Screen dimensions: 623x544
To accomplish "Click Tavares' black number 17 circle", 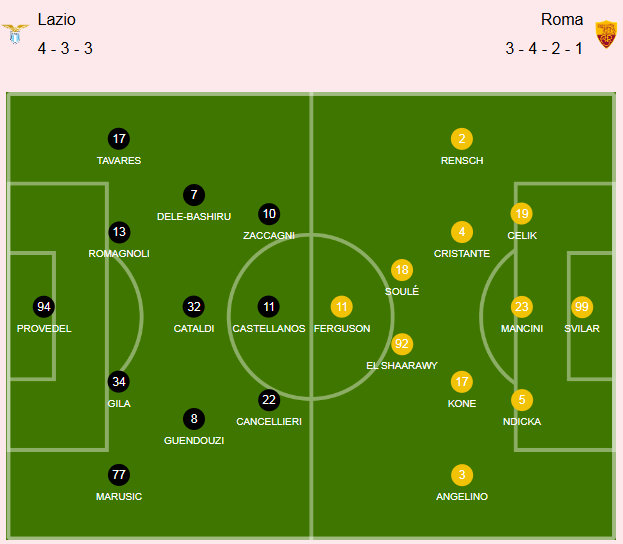I will (x=119, y=139).
